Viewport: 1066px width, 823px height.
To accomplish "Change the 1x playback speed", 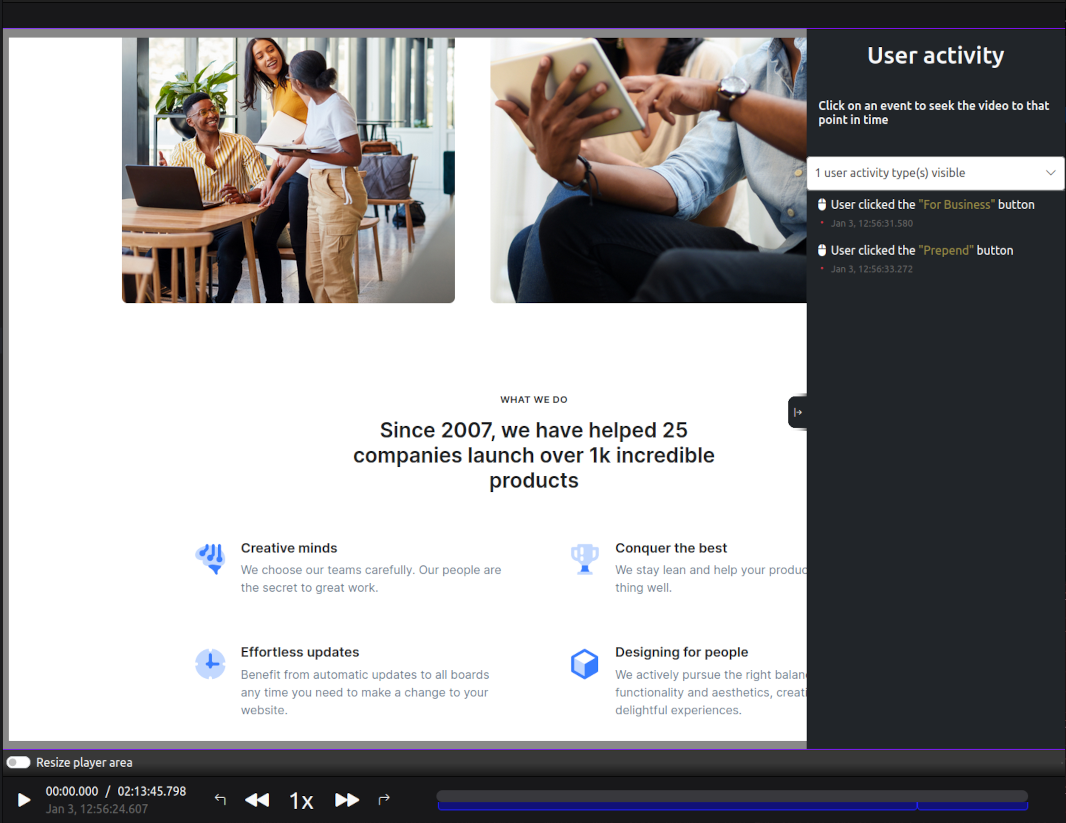I will (x=301, y=801).
